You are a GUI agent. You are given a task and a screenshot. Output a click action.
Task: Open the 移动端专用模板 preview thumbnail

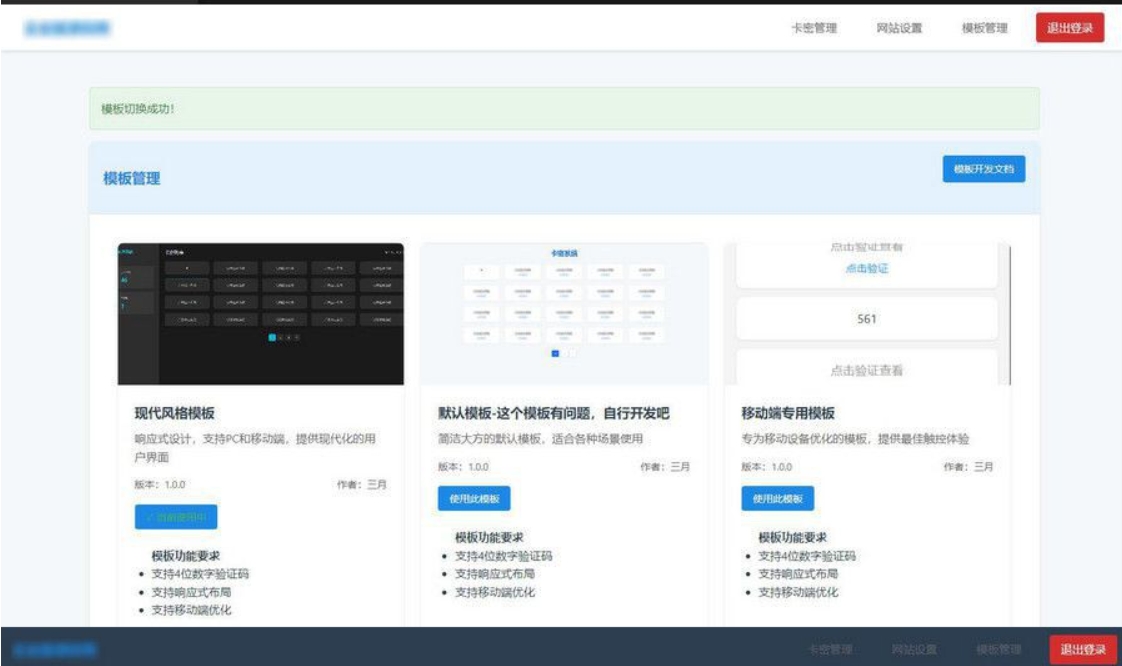pos(867,314)
